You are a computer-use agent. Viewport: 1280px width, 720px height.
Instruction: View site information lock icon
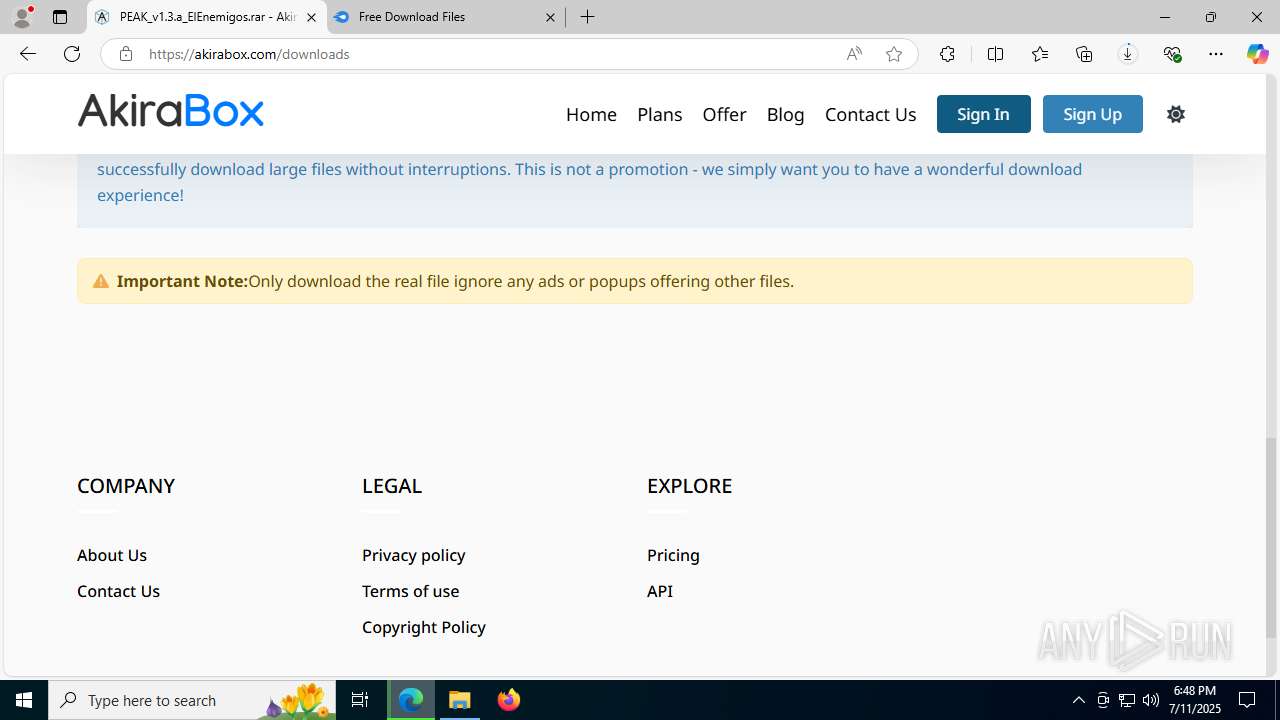pyautogui.click(x=126, y=54)
